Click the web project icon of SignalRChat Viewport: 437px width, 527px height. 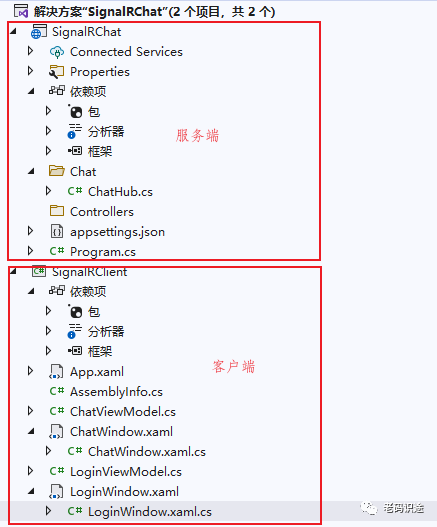pyautogui.click(x=39, y=32)
